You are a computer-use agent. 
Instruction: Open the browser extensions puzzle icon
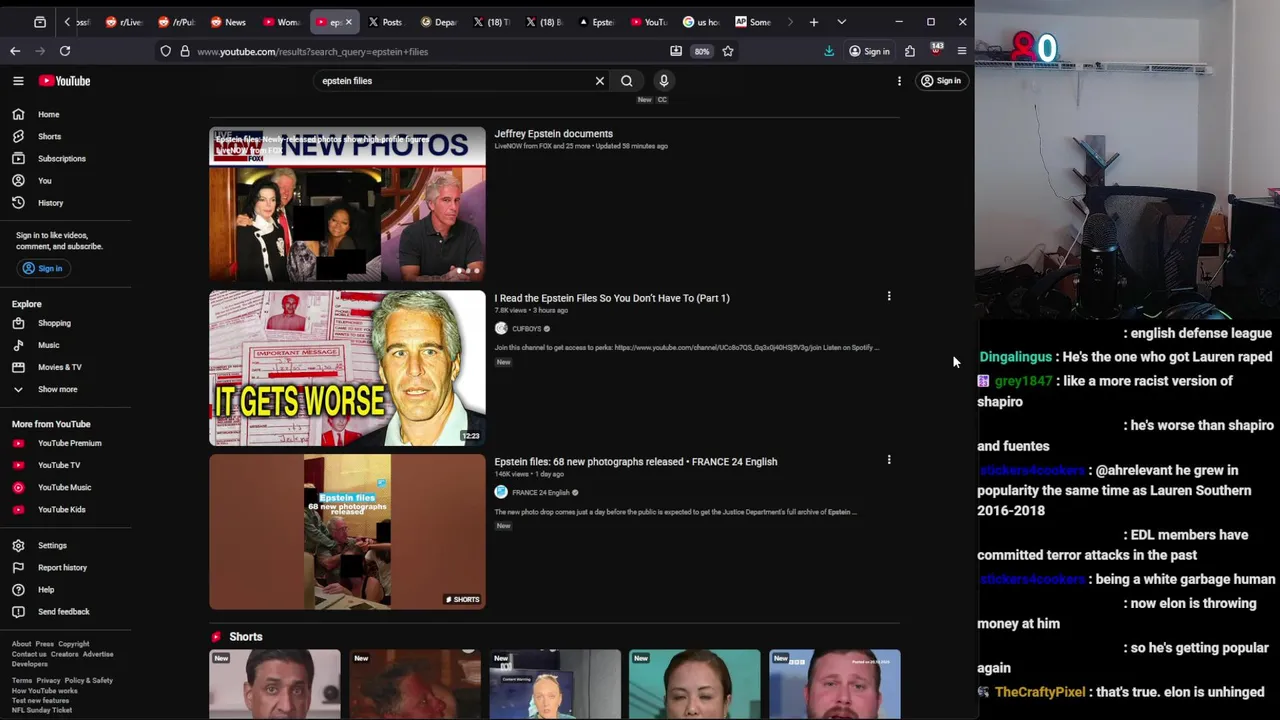(x=910, y=51)
